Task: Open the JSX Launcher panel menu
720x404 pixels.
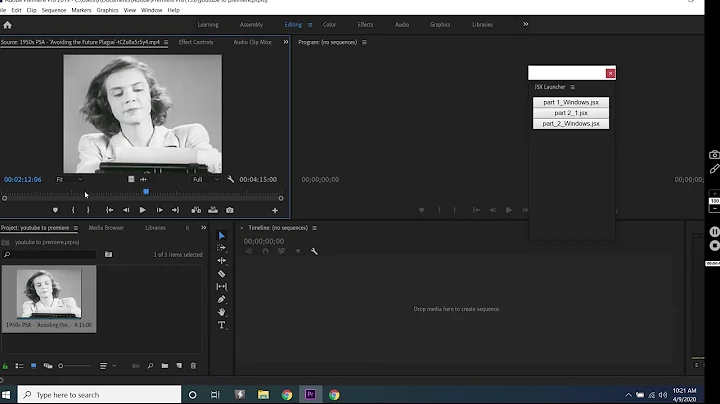Action: click(x=573, y=87)
